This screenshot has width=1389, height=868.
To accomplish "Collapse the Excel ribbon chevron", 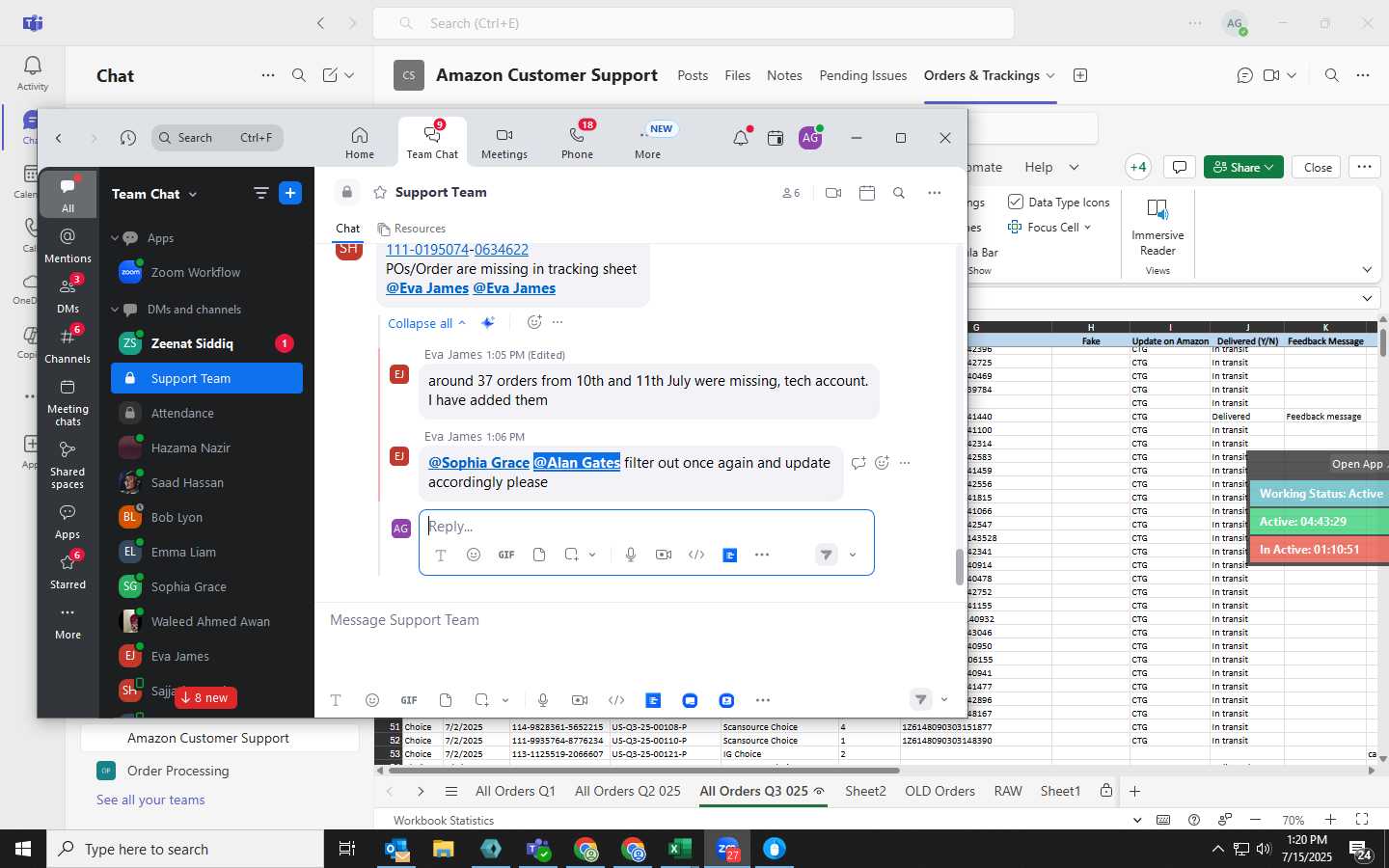I will coord(1367,270).
